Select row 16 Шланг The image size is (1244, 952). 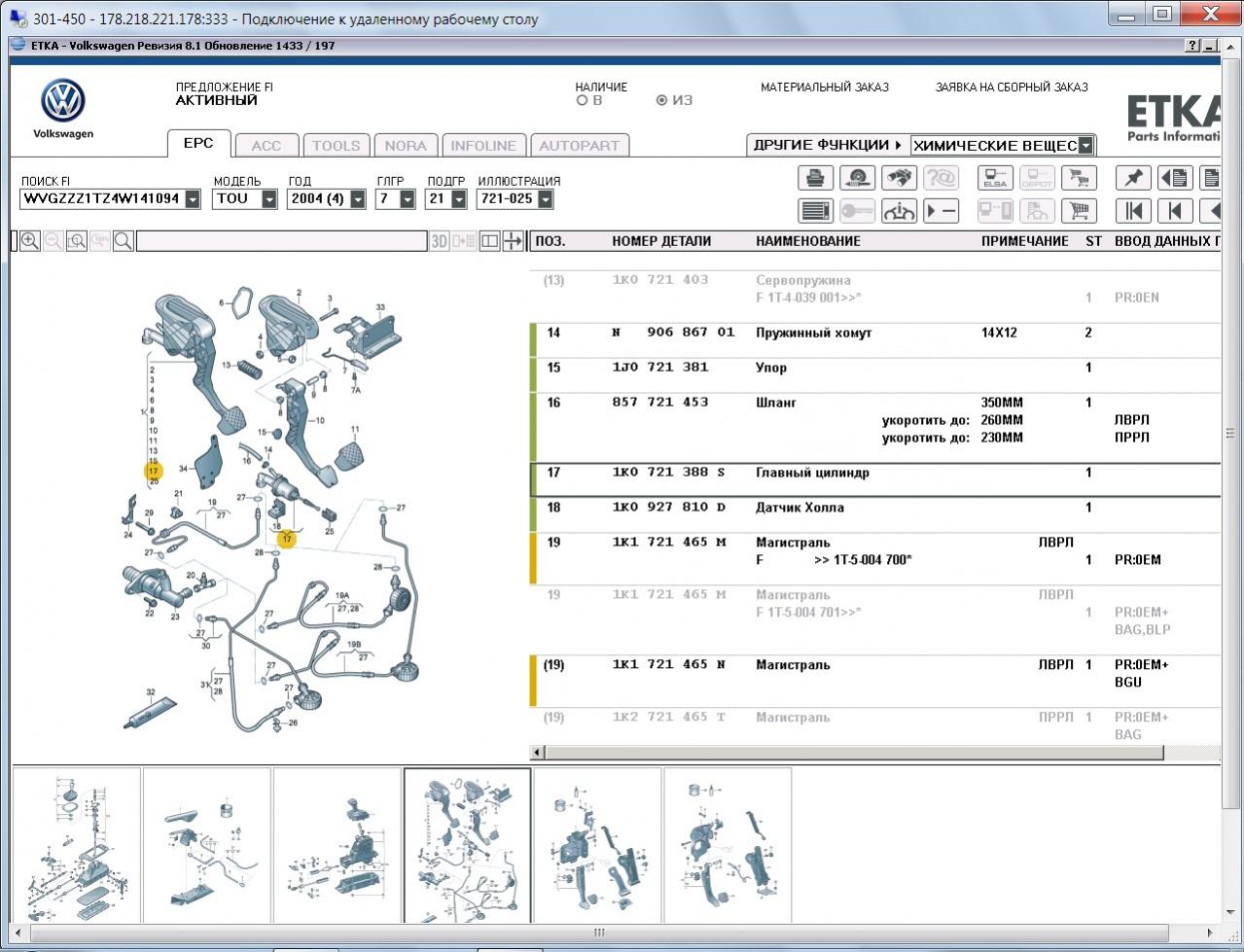tap(874, 428)
